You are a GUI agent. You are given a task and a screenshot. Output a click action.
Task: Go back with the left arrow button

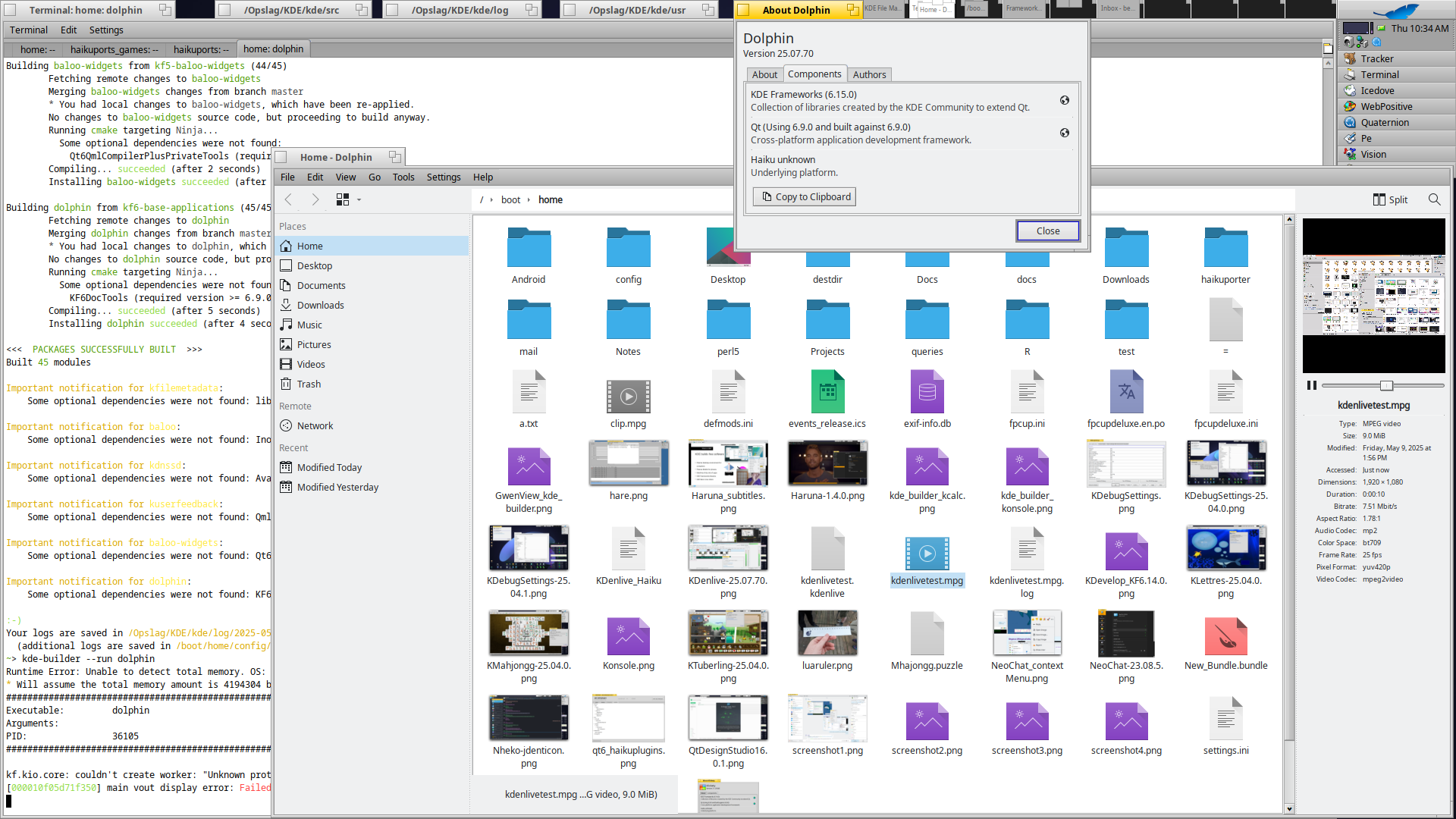pyautogui.click(x=288, y=199)
